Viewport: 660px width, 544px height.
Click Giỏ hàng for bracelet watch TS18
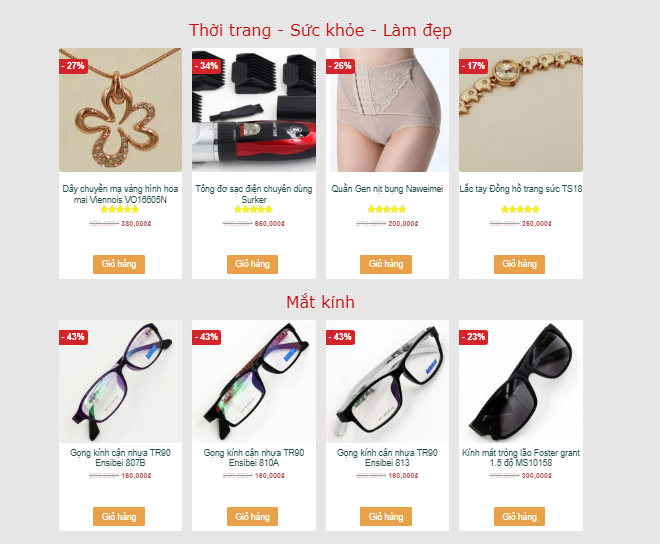519,264
